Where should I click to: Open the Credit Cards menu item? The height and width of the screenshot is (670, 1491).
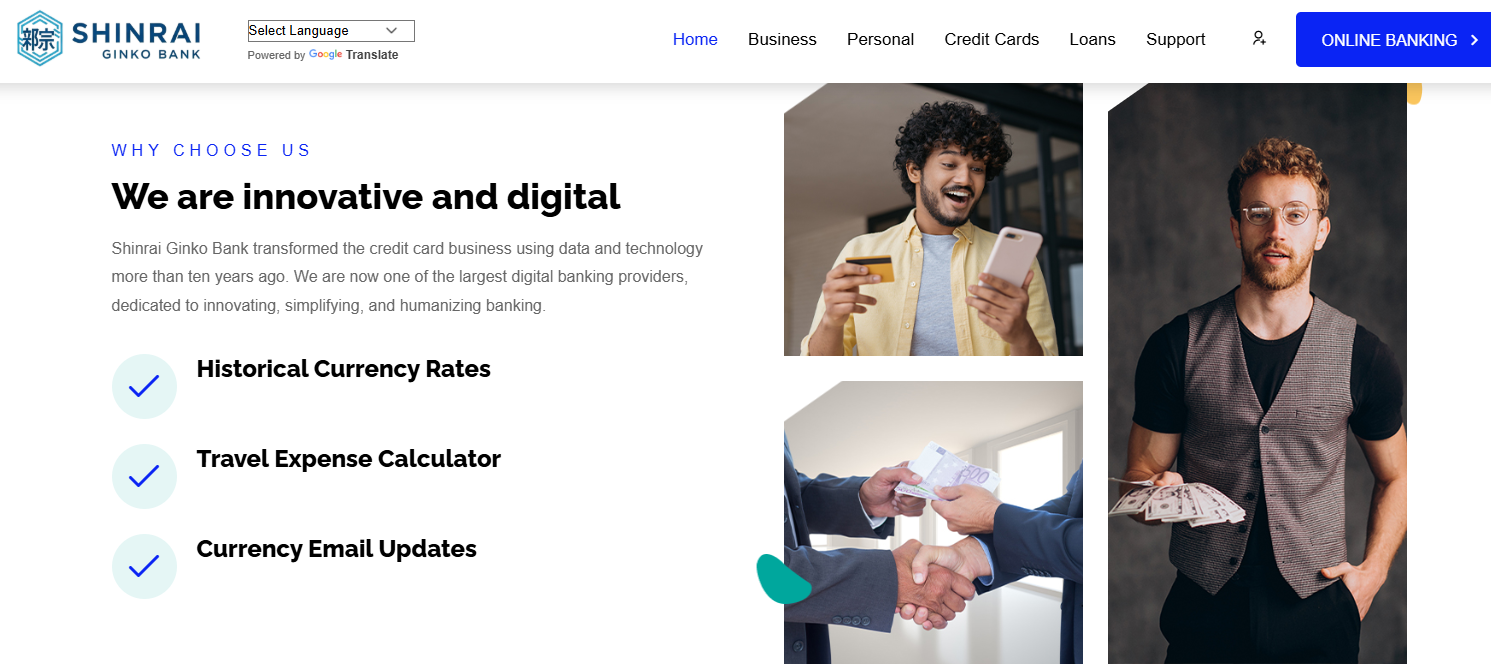tap(992, 39)
